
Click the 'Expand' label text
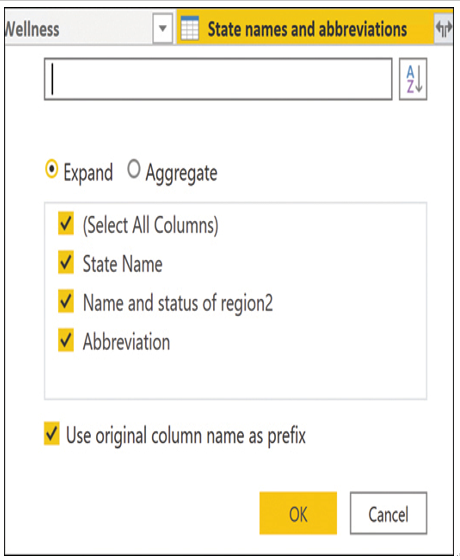tap(88, 172)
